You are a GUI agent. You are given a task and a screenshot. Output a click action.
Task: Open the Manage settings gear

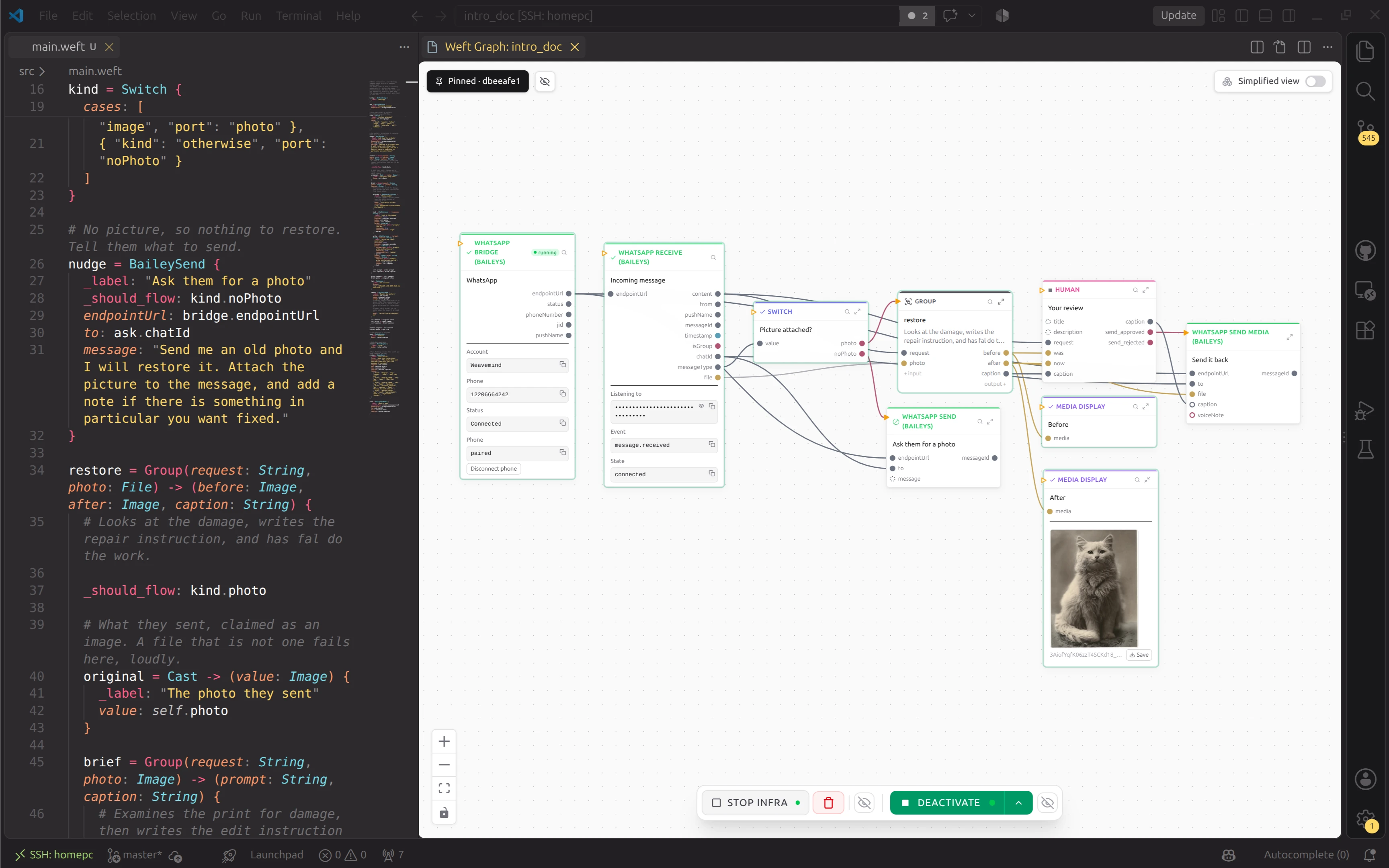click(x=1365, y=819)
